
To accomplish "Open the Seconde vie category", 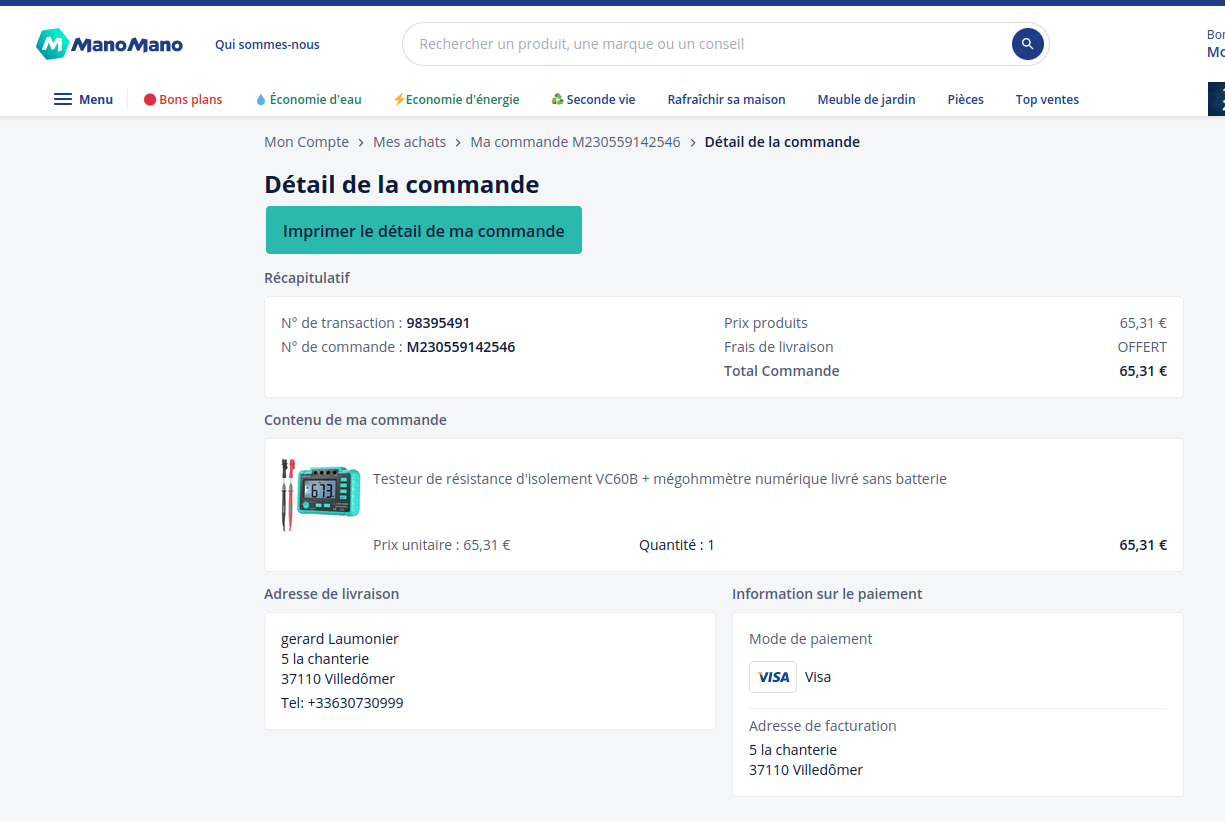I will (x=593, y=99).
